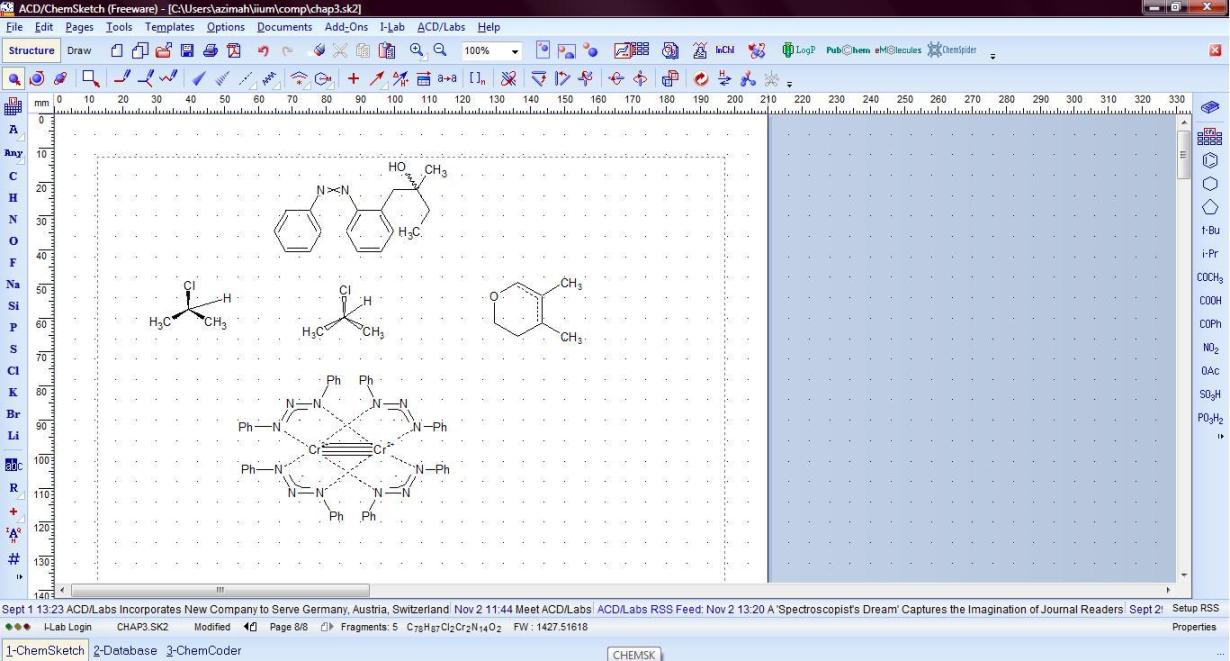The width and height of the screenshot is (1230, 661).
Task: Switch to Structure mode
Action: pyautogui.click(x=32, y=50)
